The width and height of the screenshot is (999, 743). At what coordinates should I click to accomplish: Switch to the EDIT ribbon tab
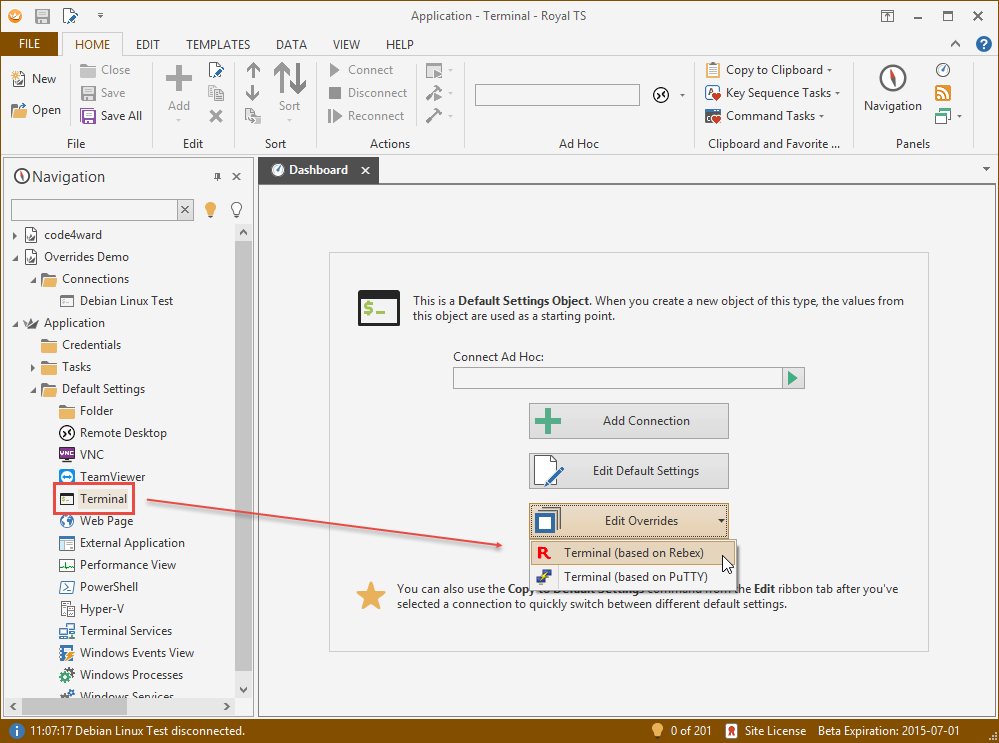(x=147, y=45)
